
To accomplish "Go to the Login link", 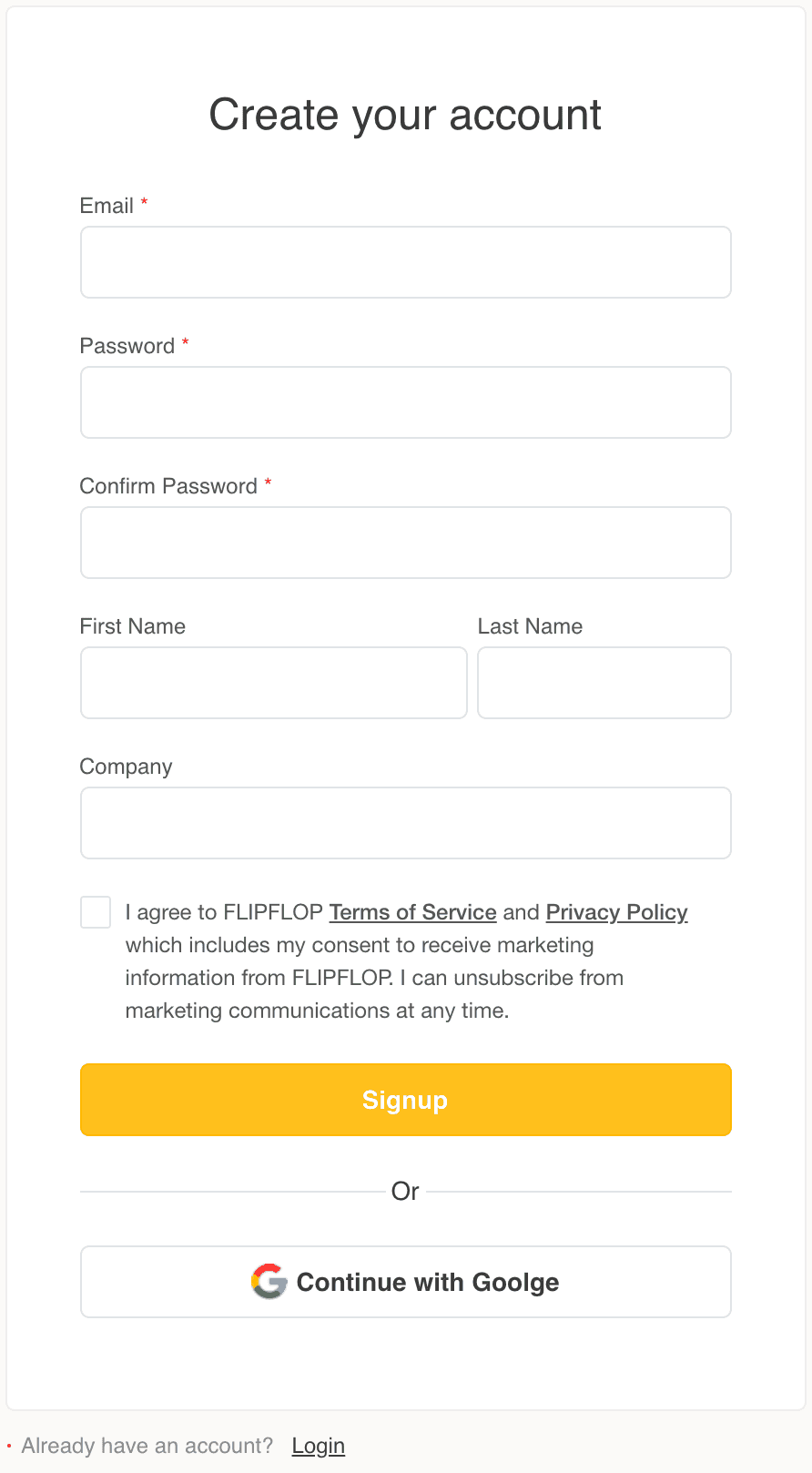I will pyautogui.click(x=319, y=1446).
